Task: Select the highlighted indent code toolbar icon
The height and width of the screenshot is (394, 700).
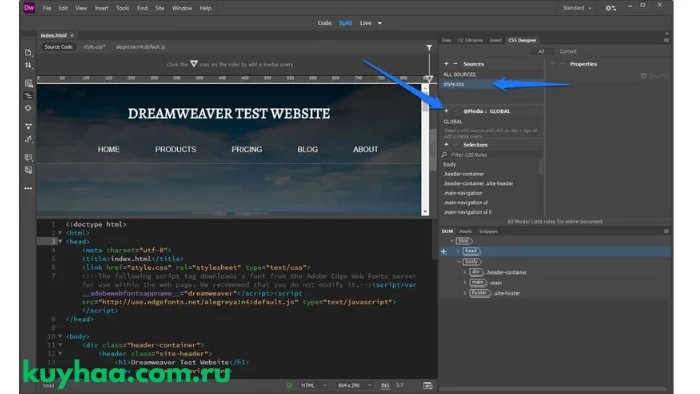Action: 28,96
